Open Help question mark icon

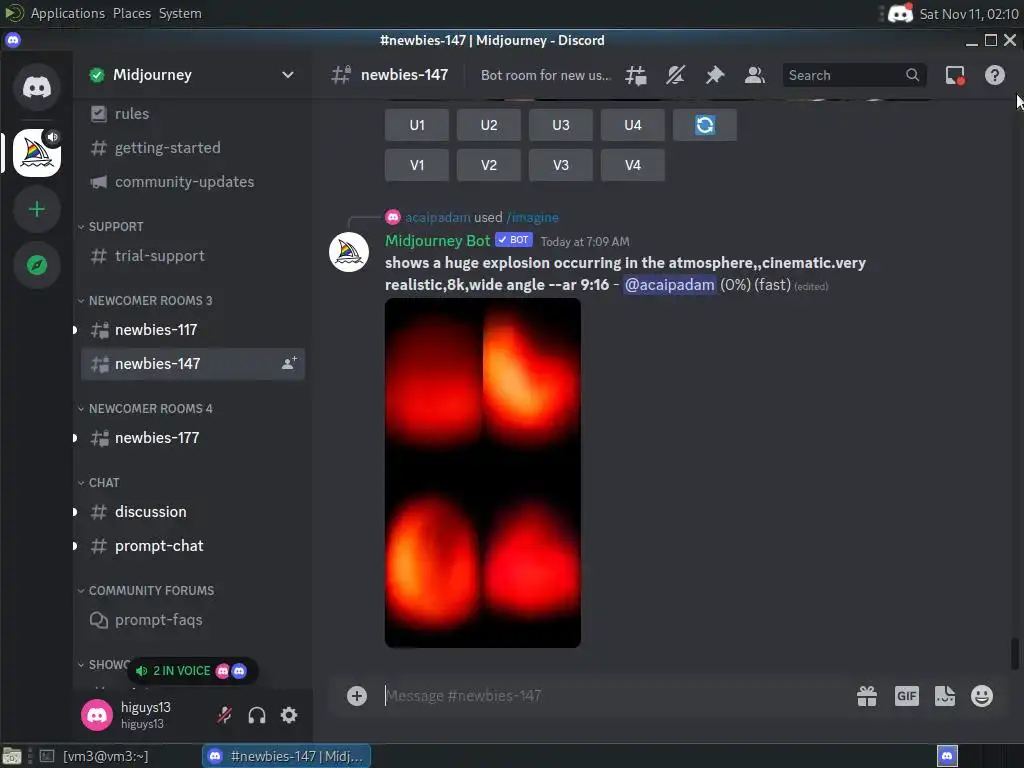pos(995,75)
